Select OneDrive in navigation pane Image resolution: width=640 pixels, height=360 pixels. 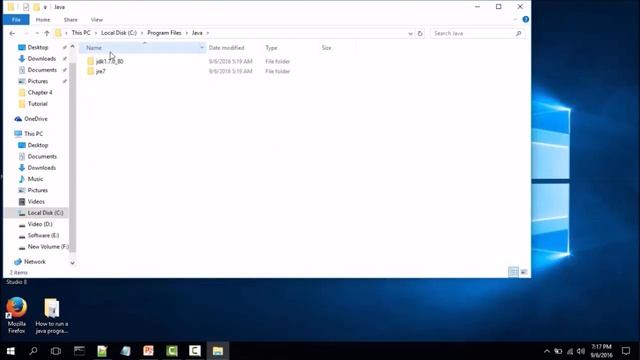[36, 119]
